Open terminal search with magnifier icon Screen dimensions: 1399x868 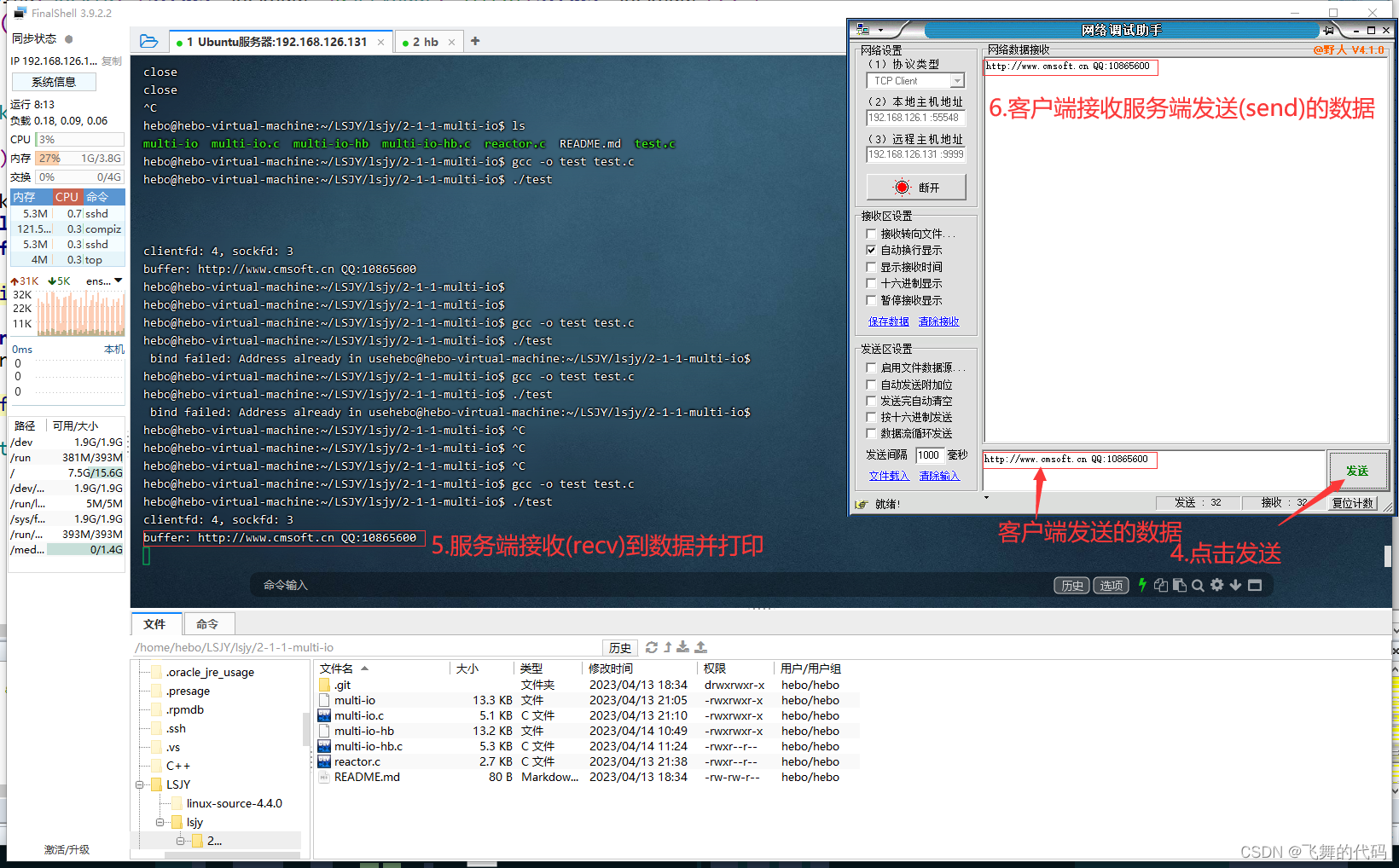1198,585
